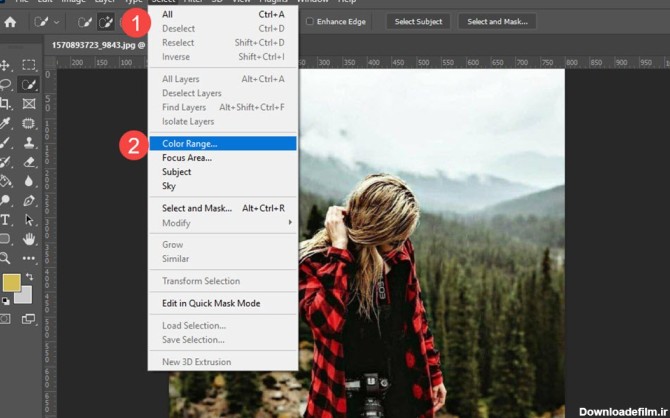Choose Similar from the Select menu

click(223, 259)
